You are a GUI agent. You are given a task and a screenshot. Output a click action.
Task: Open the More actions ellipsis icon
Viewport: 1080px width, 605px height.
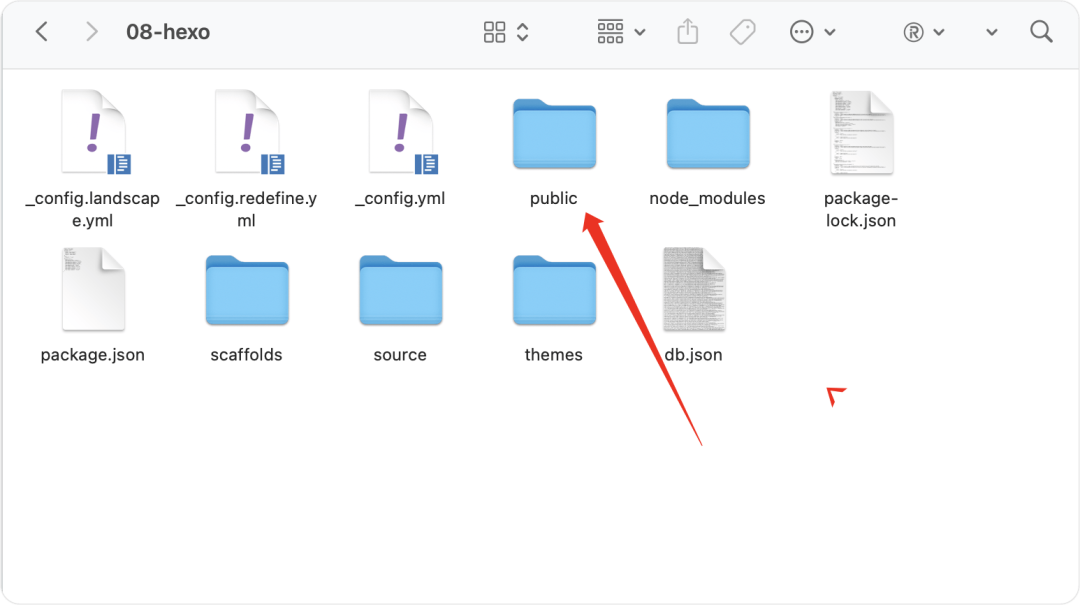click(x=802, y=32)
